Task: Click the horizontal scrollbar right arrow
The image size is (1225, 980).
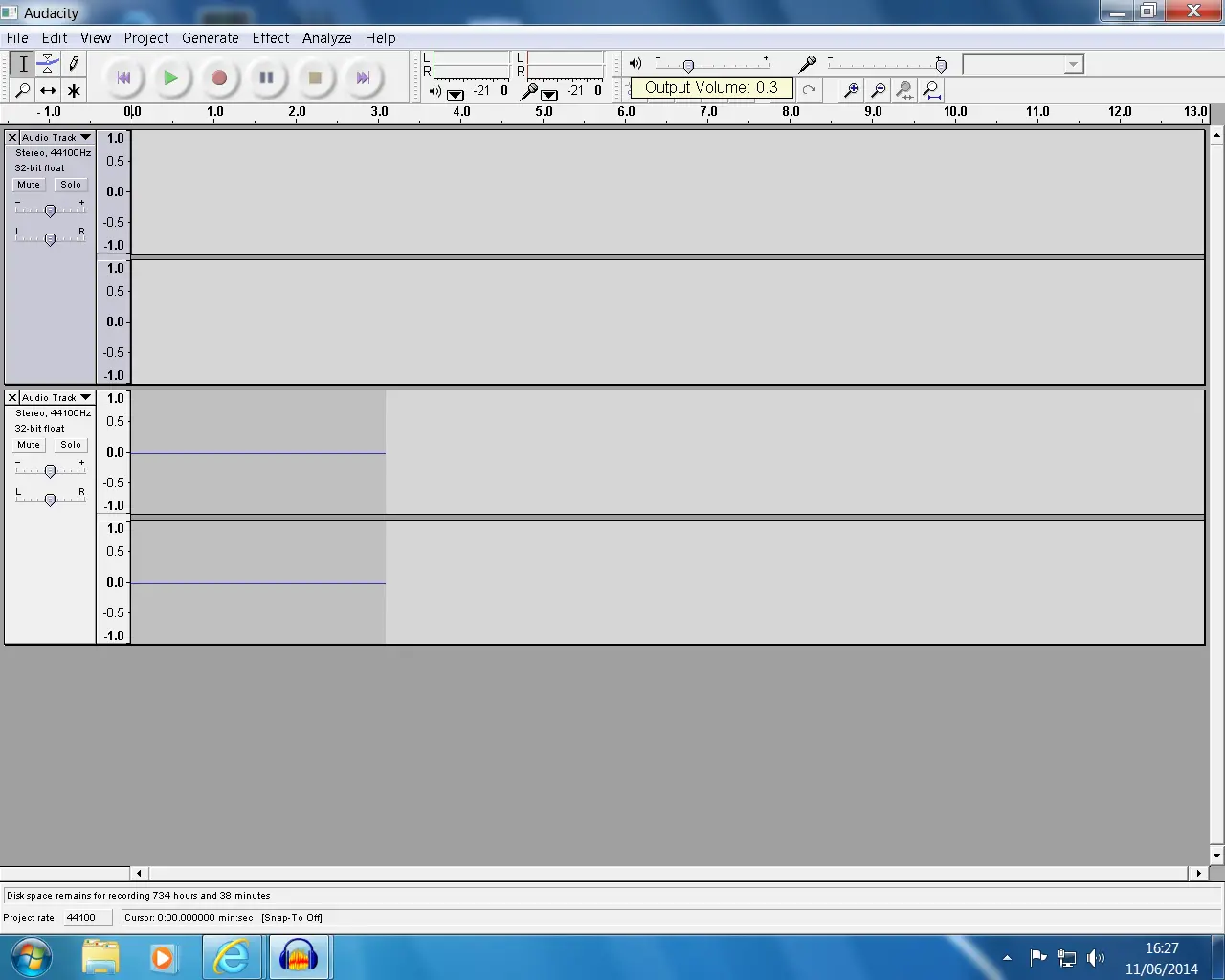Action: click(1199, 873)
